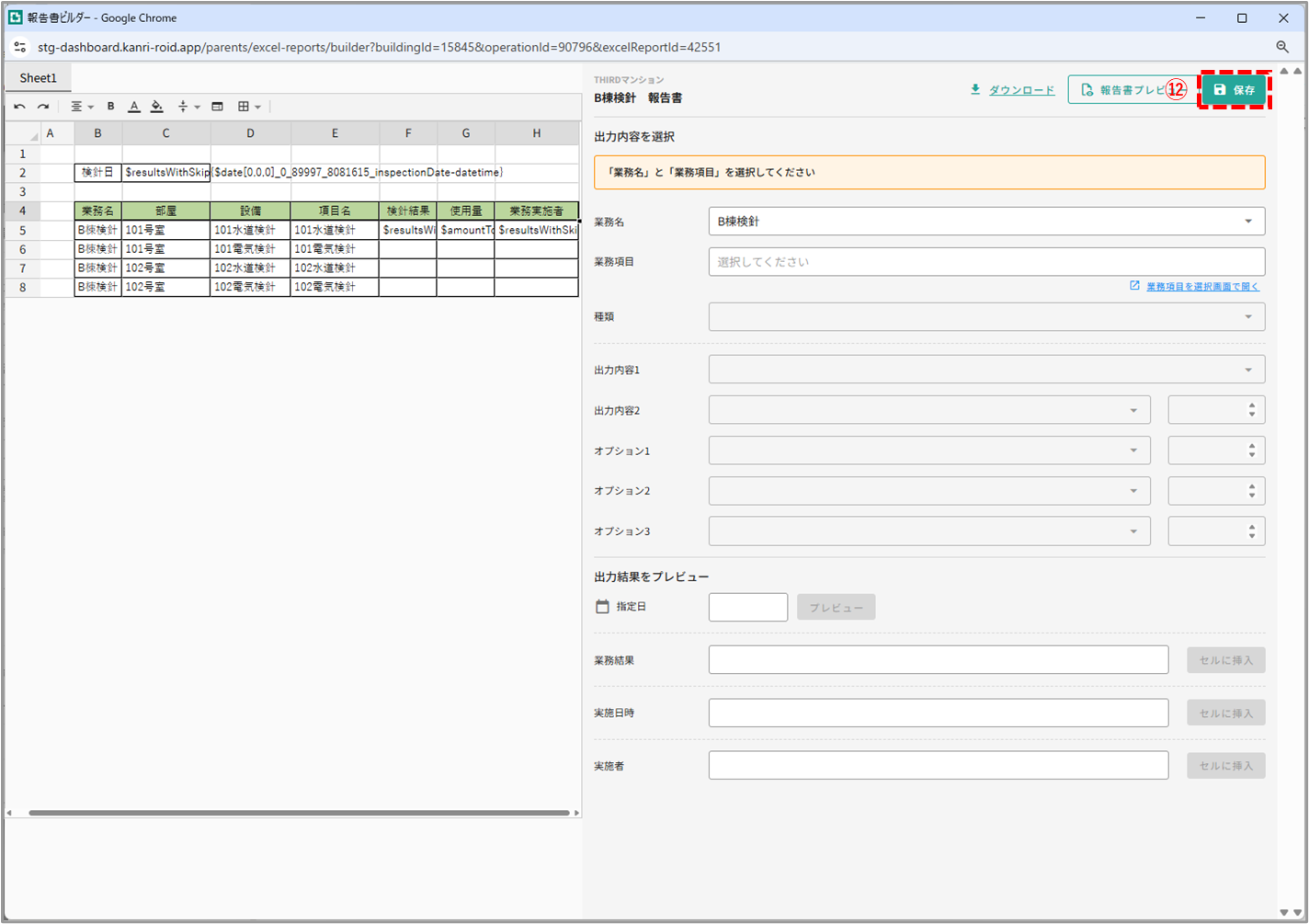The height and width of the screenshot is (924, 1309).
Task: Click the cell containing 検針日
Action: 98,173
